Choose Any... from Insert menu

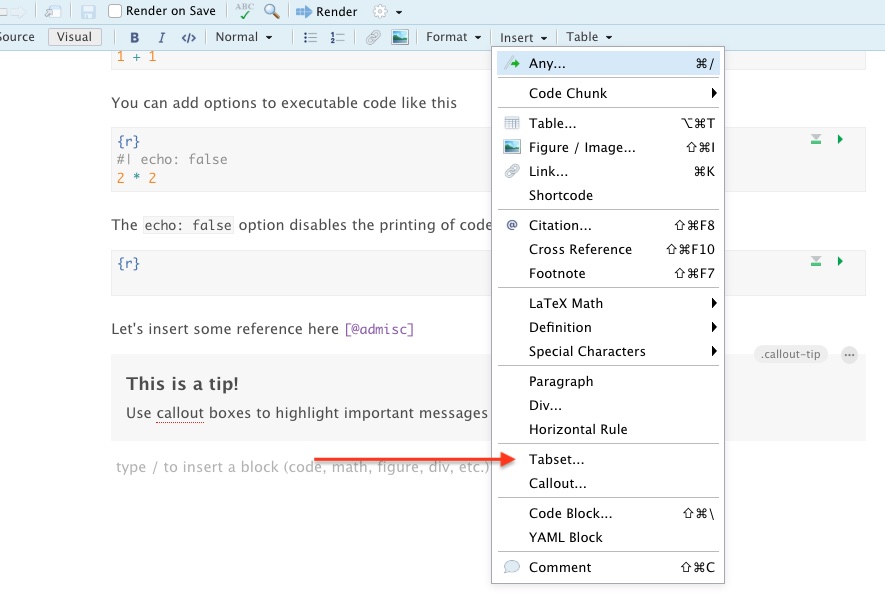click(x=608, y=63)
